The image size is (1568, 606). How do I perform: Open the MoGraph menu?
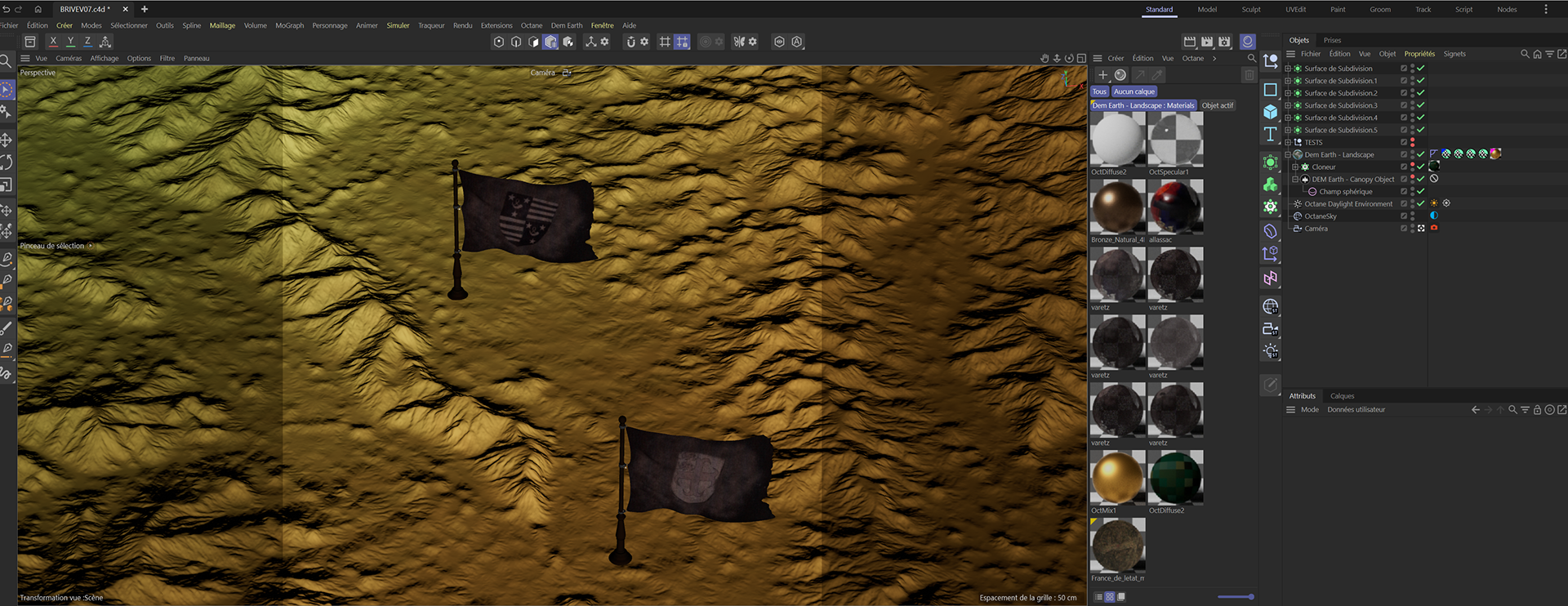pyautogui.click(x=289, y=25)
